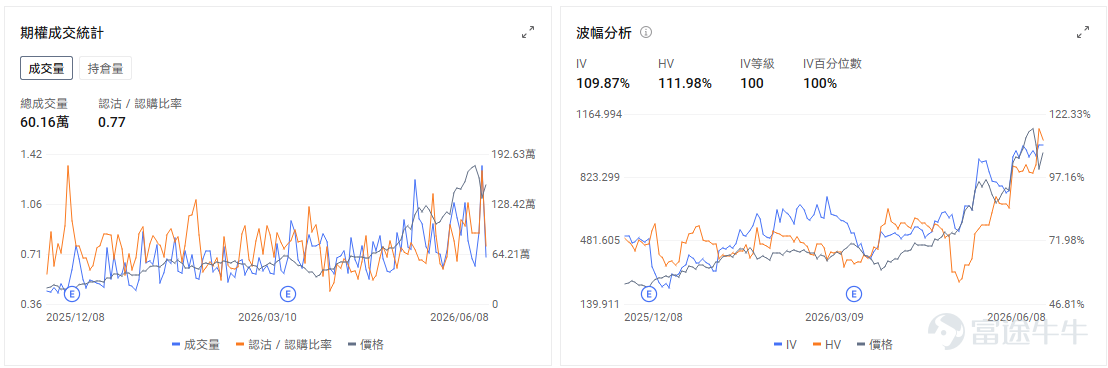Click the first earnings E marker in 波幅分析 chart
The height and width of the screenshot is (368, 1108).
pyautogui.click(x=648, y=294)
